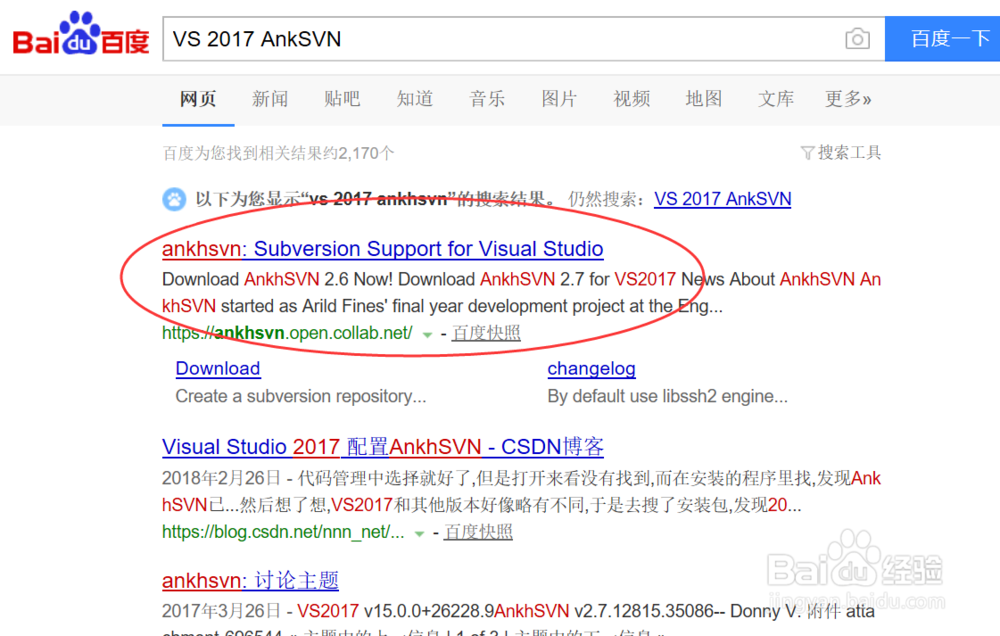Open the 搜索工具 filter

pos(841,152)
